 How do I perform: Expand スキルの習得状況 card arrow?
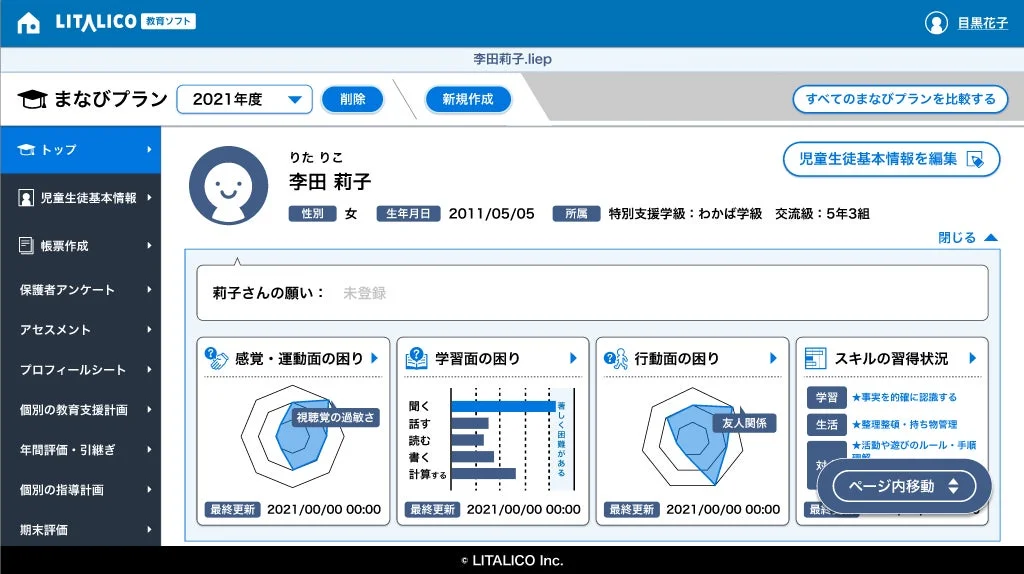click(x=972, y=358)
